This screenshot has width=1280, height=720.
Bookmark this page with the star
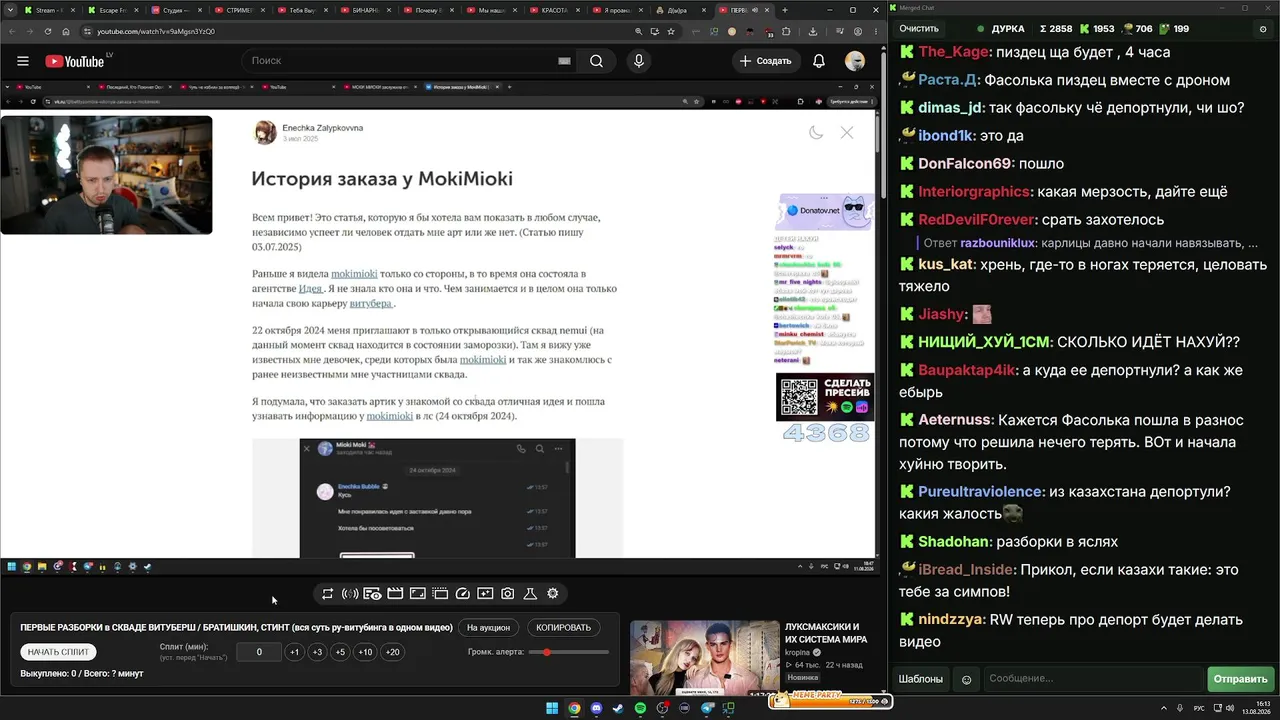pyautogui.click(x=670, y=31)
